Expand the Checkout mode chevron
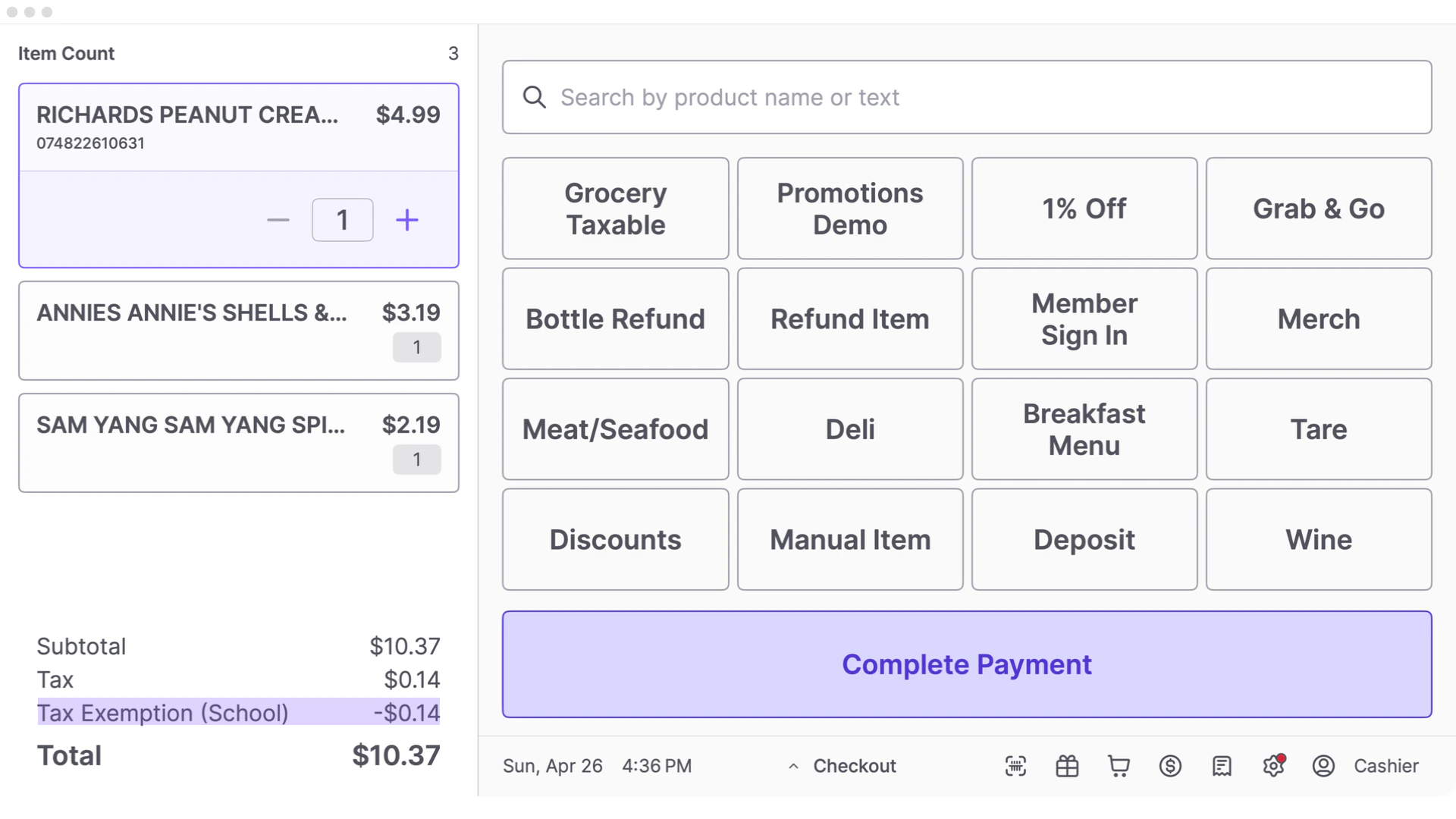The image size is (1456, 819). point(793,766)
